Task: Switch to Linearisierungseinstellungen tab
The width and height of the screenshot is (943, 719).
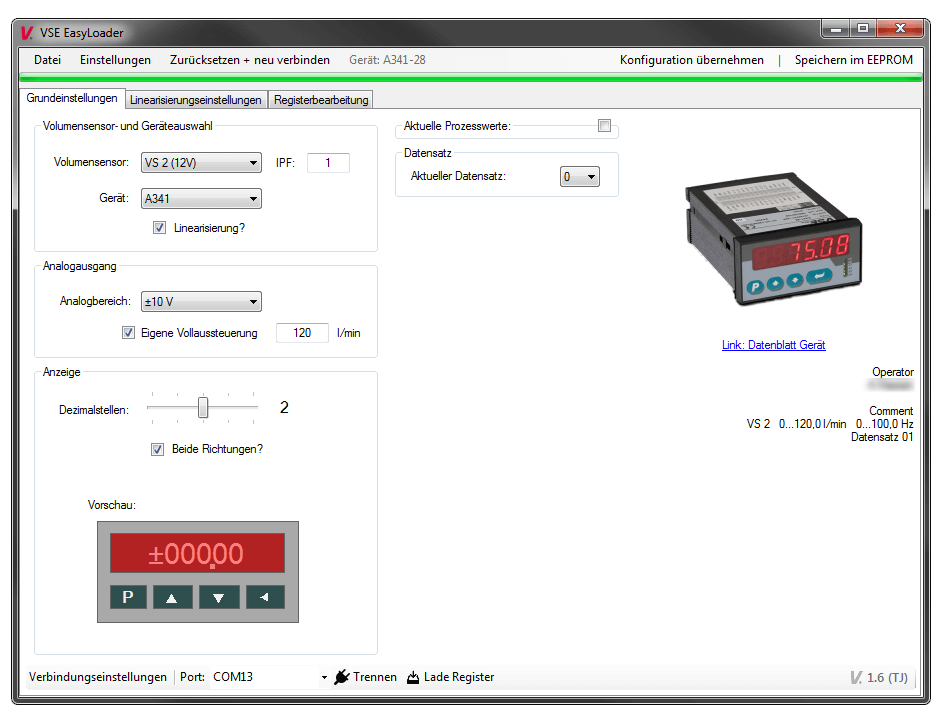Action: [x=195, y=100]
